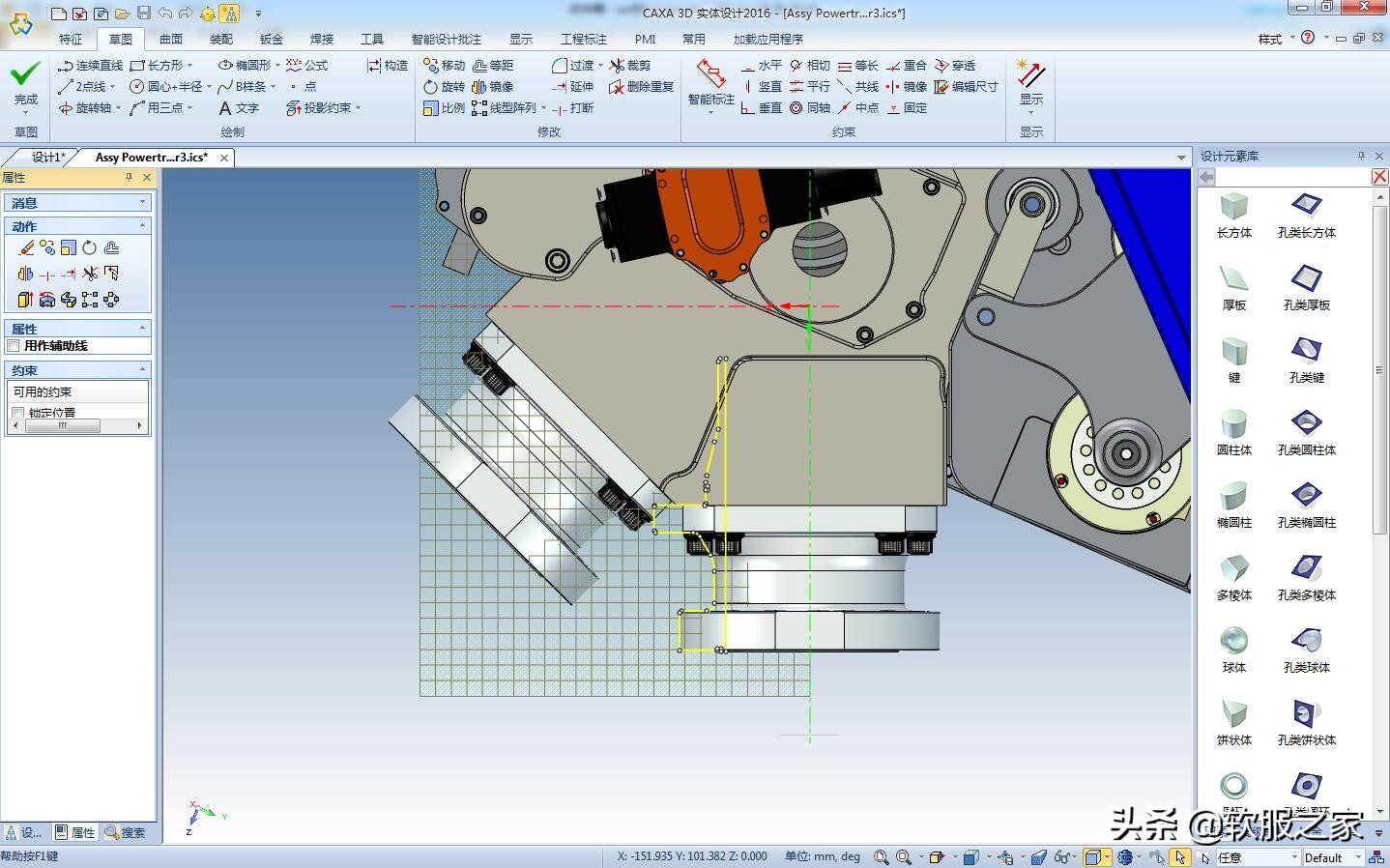The height and width of the screenshot is (868, 1390).
Task: Switch to the 设计1* document tab
Action: (x=48, y=157)
